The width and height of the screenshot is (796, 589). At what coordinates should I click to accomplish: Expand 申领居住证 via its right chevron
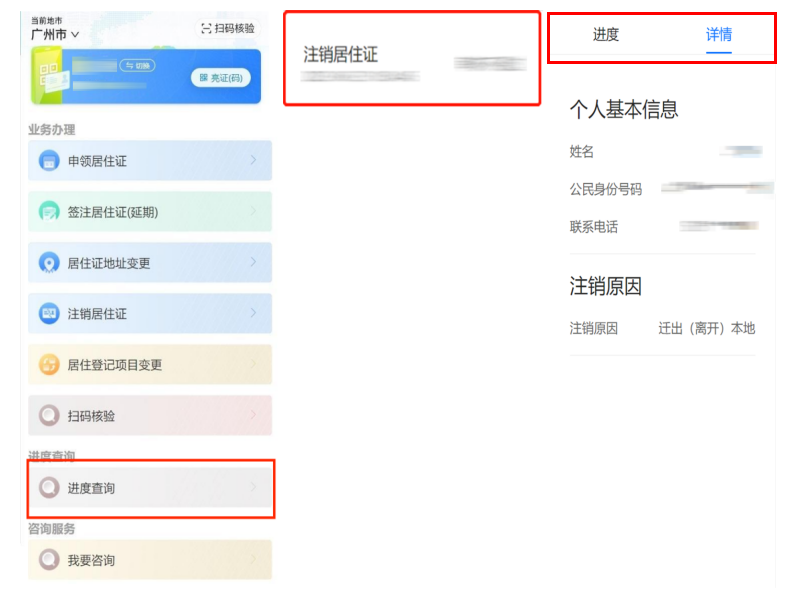tap(253, 160)
